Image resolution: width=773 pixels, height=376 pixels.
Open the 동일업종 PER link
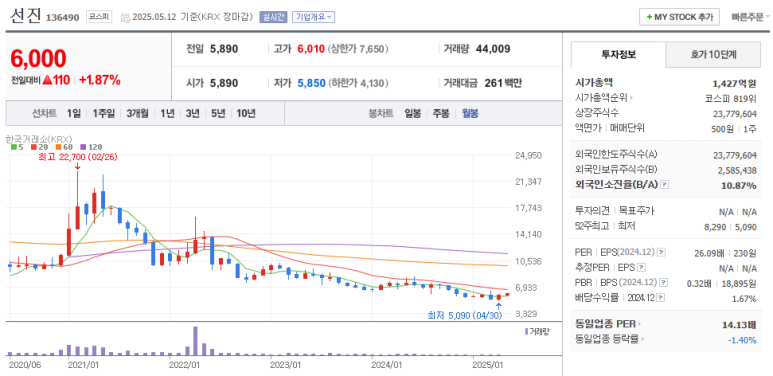click(x=608, y=324)
